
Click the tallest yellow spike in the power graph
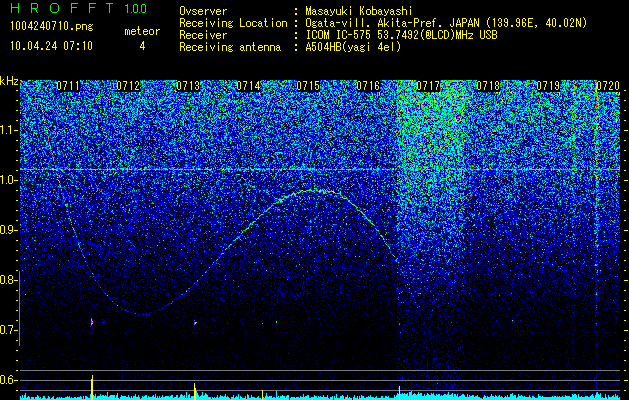coord(92,387)
